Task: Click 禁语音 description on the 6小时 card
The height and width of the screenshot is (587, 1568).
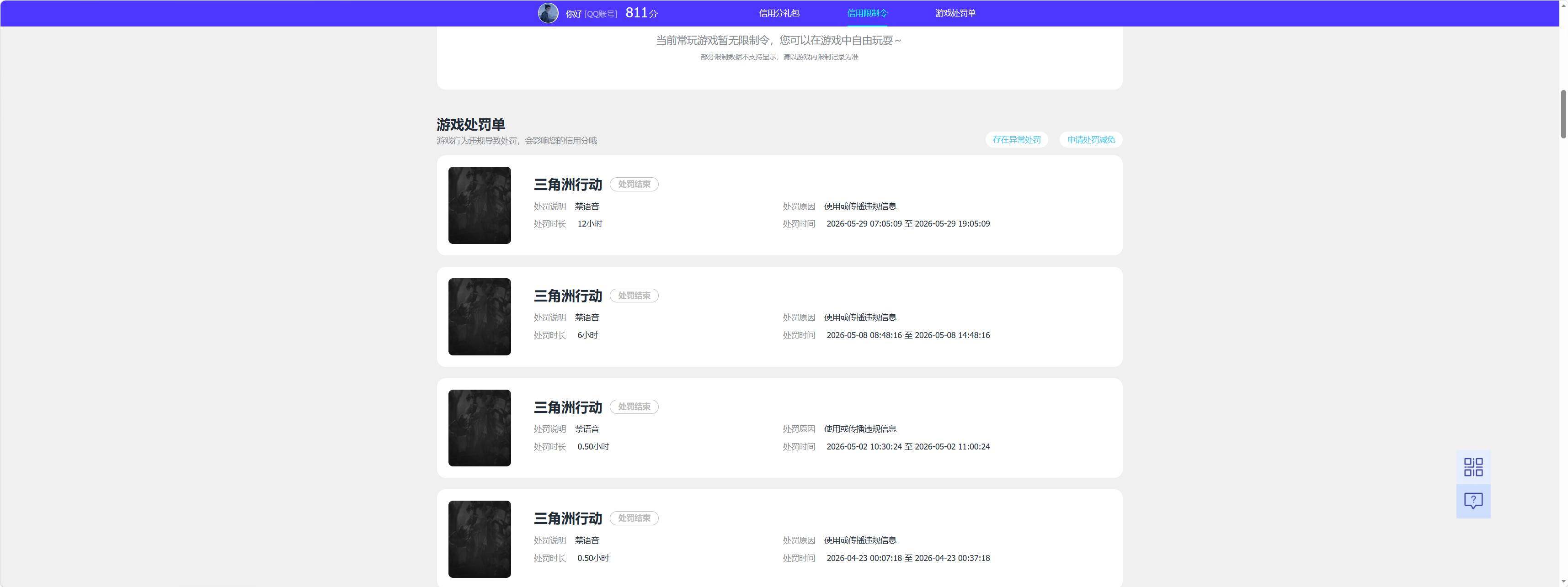Action: 587,317
